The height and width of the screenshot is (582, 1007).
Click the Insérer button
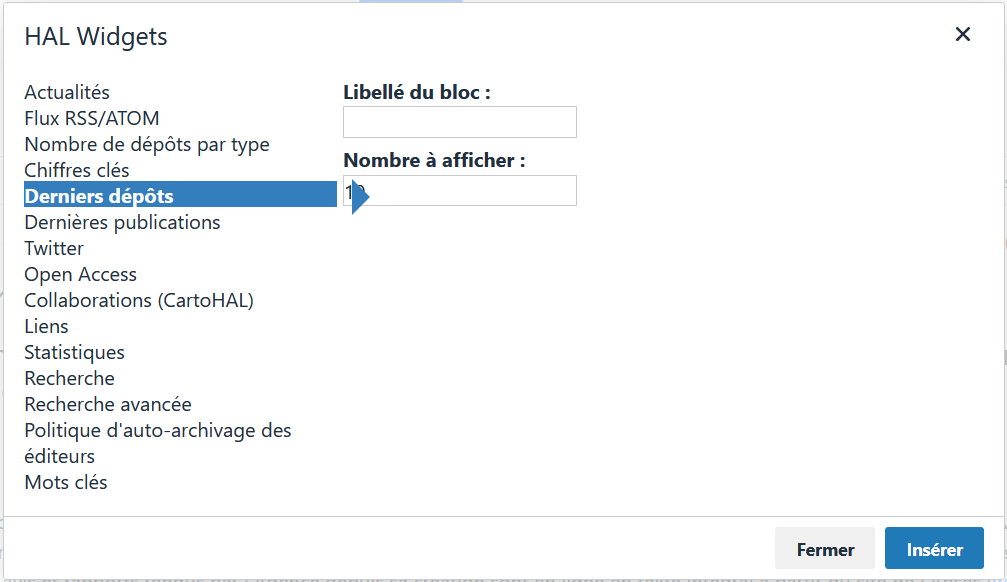tap(933, 548)
